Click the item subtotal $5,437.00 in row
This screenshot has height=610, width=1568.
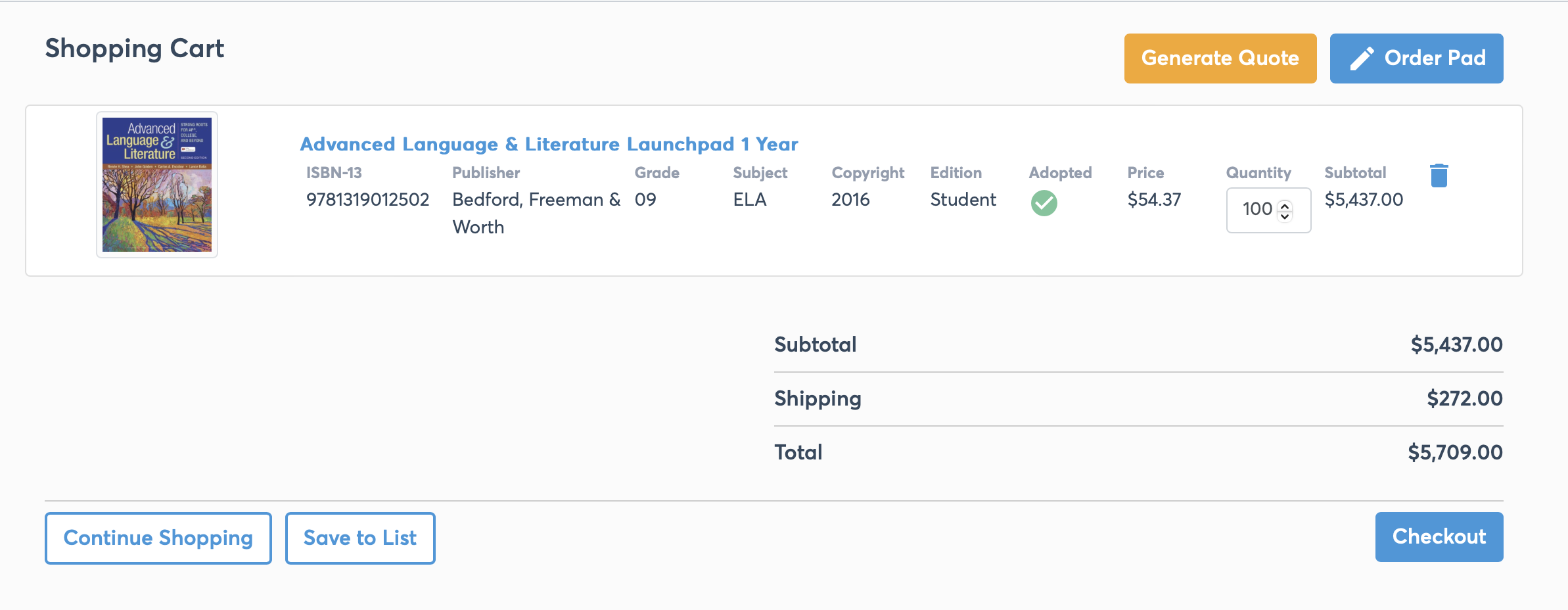[1364, 199]
